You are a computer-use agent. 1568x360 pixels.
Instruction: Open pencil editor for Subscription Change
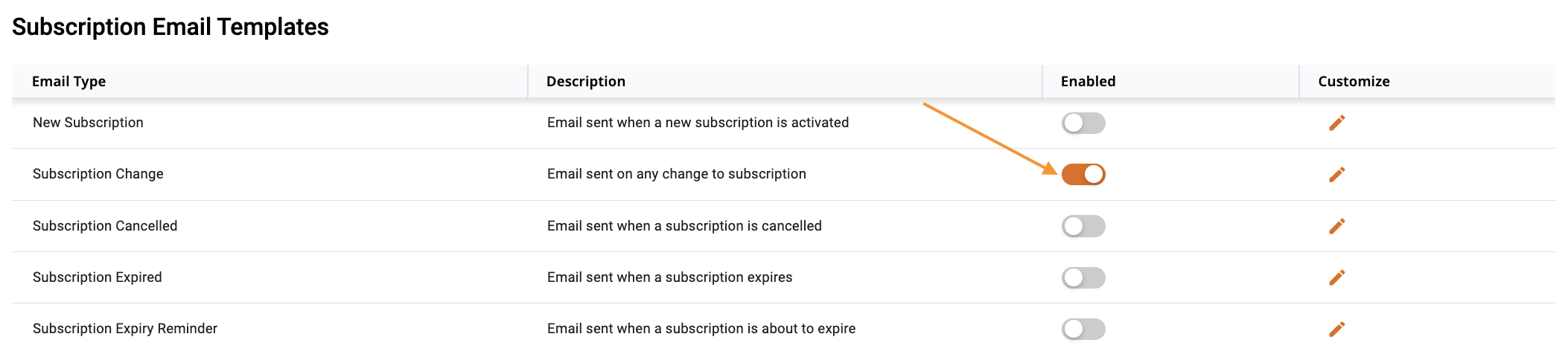[x=1336, y=174]
